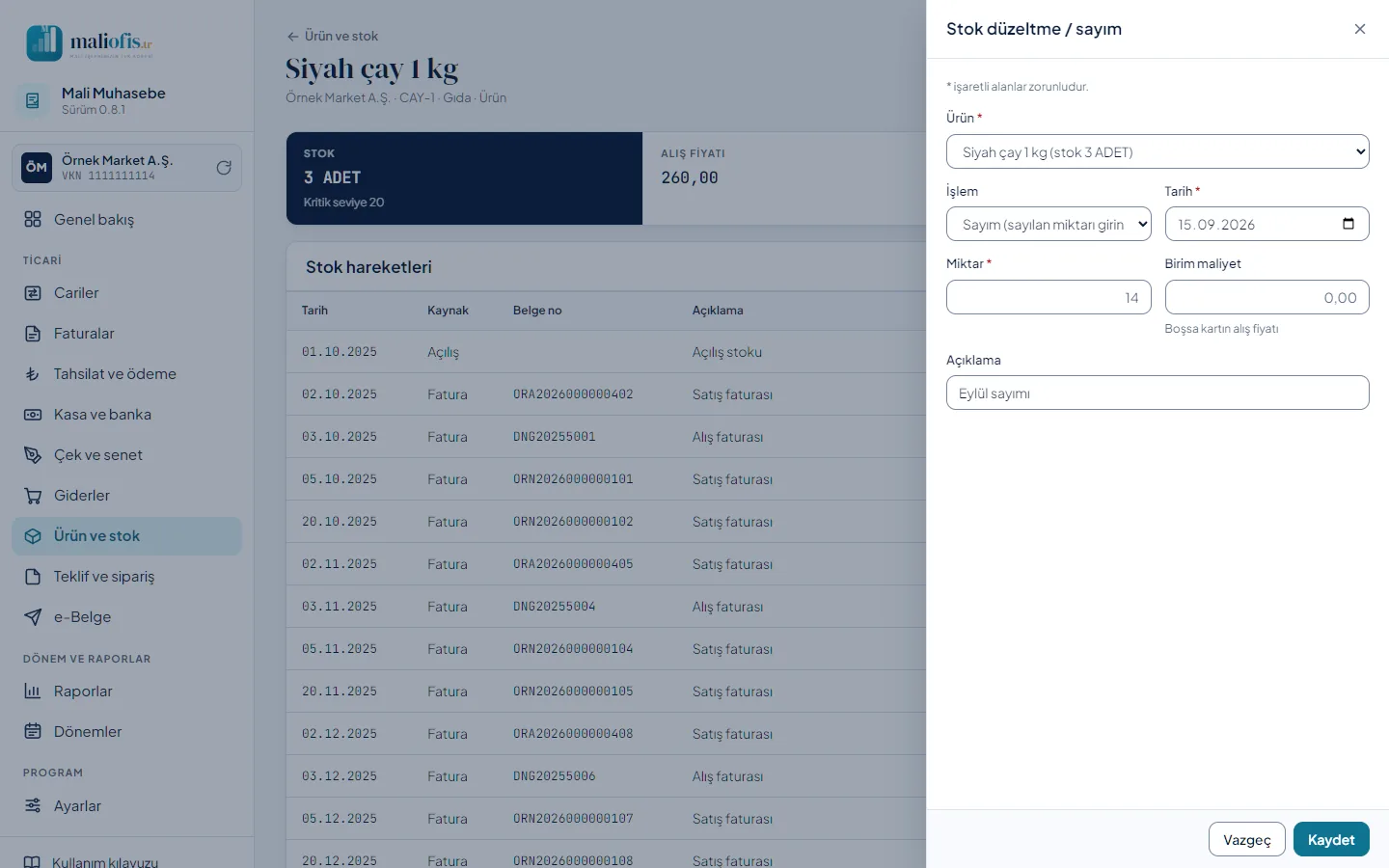Close the Stok düzeltme / sayım panel
1389x868 pixels.
[x=1360, y=29]
